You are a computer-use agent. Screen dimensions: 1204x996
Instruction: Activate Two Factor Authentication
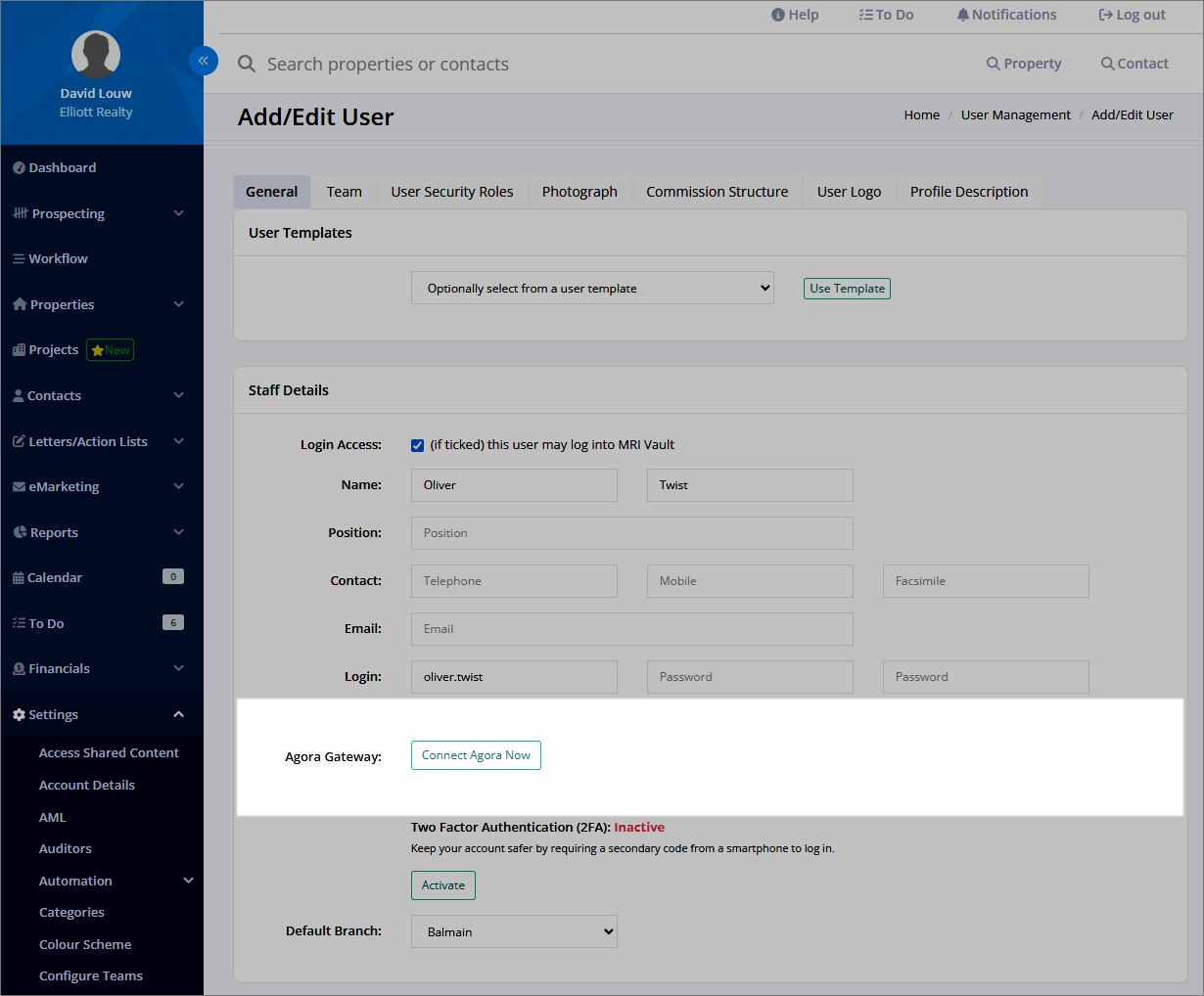click(x=442, y=884)
